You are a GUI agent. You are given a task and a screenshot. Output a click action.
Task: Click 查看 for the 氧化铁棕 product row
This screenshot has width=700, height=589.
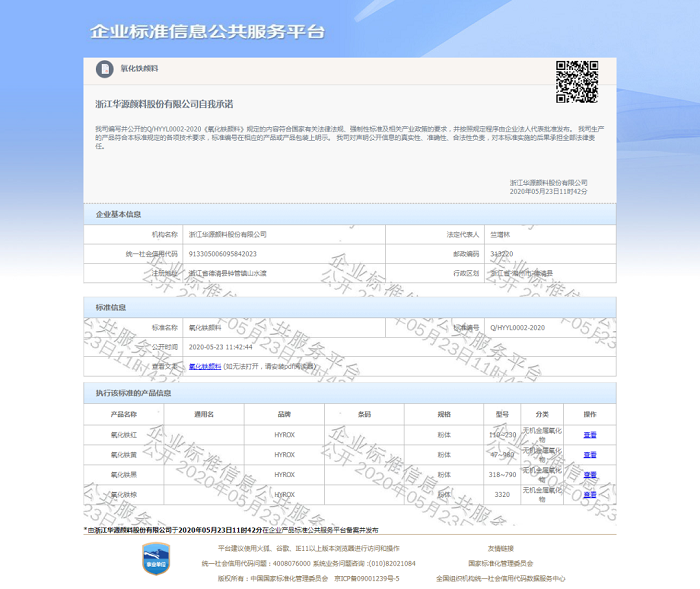590,495
